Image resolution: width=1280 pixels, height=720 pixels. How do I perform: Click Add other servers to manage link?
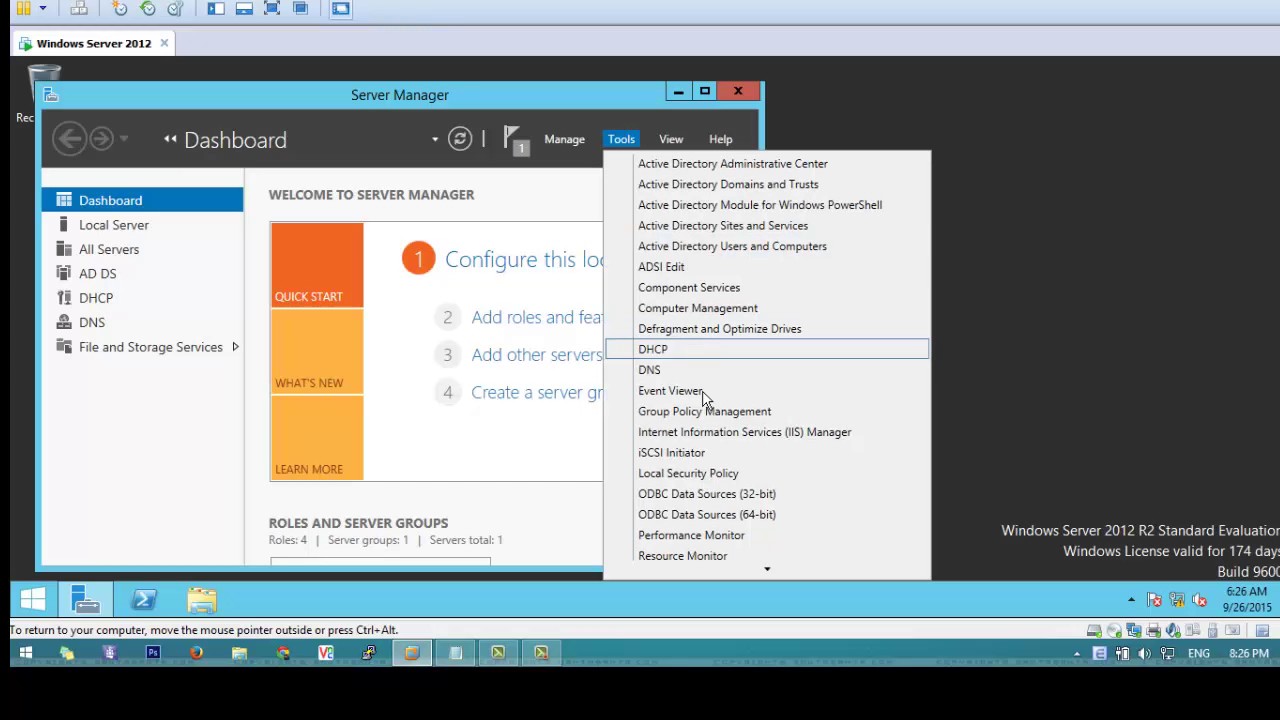pyautogui.click(x=537, y=355)
